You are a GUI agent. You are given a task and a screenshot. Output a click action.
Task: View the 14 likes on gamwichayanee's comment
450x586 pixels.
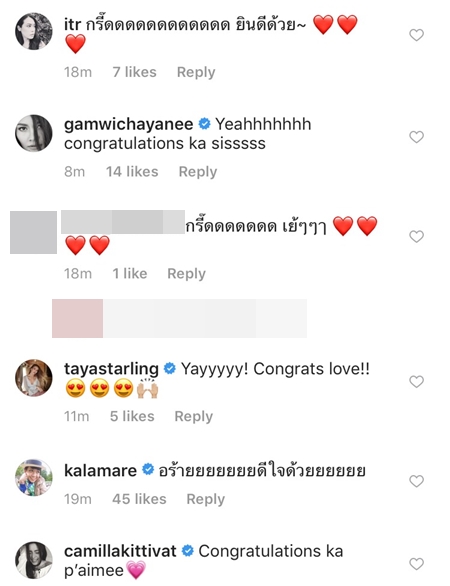132,172
